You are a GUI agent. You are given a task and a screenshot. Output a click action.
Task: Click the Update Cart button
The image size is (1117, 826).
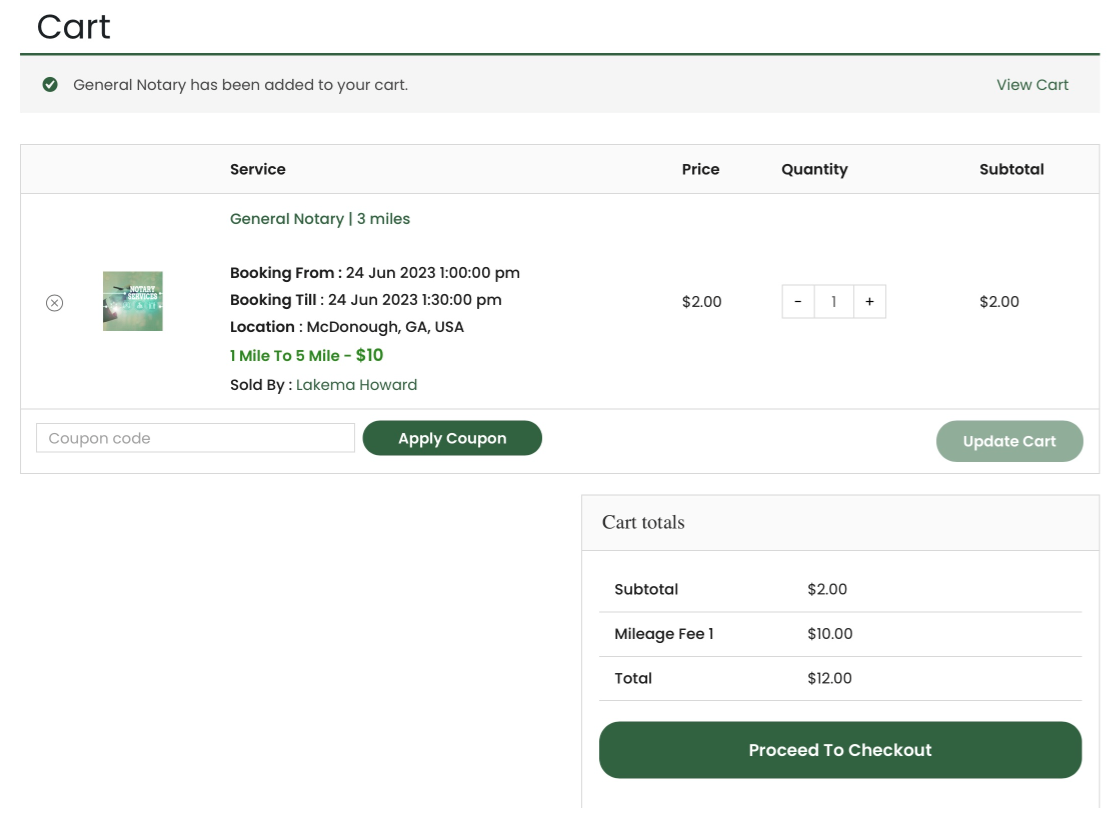point(1009,441)
